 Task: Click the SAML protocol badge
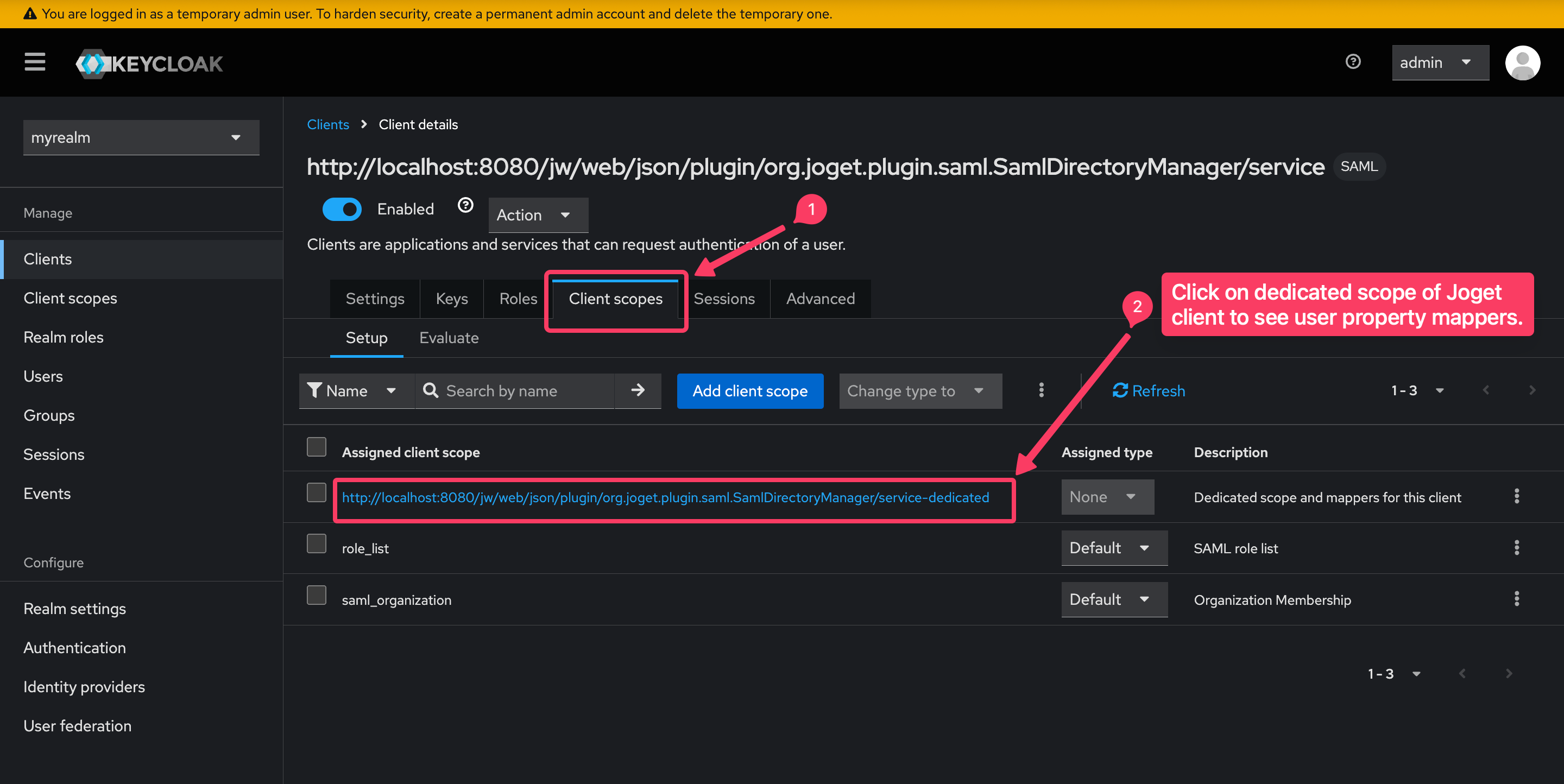tap(1359, 166)
